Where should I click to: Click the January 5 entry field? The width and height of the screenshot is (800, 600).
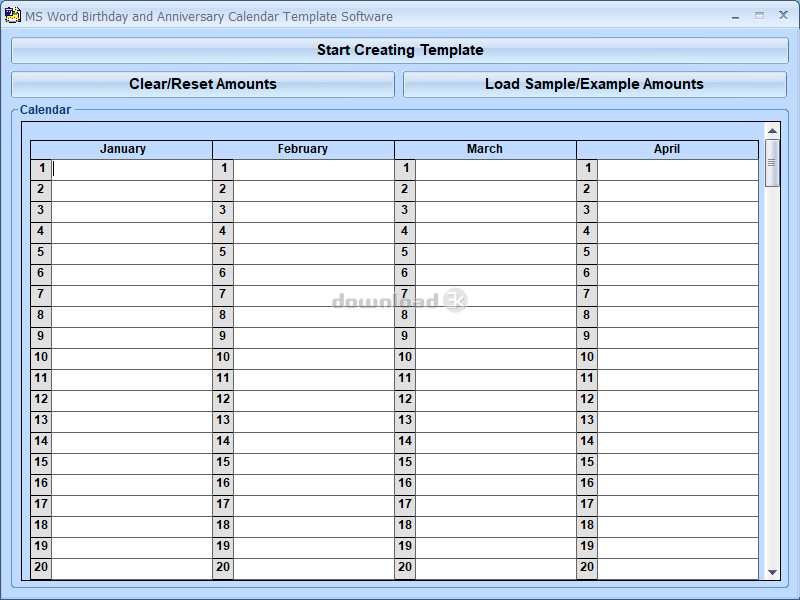tap(132, 254)
